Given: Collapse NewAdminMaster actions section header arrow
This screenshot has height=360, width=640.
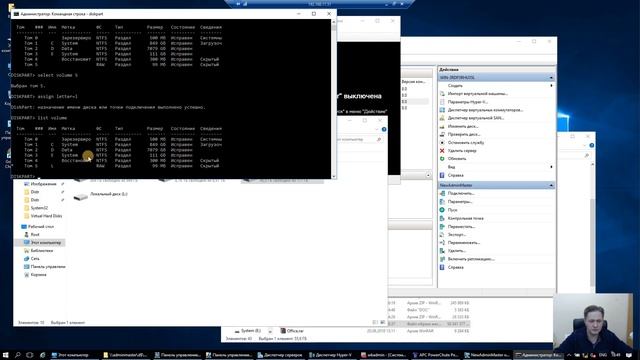Looking at the screenshot, I should (x=551, y=185).
